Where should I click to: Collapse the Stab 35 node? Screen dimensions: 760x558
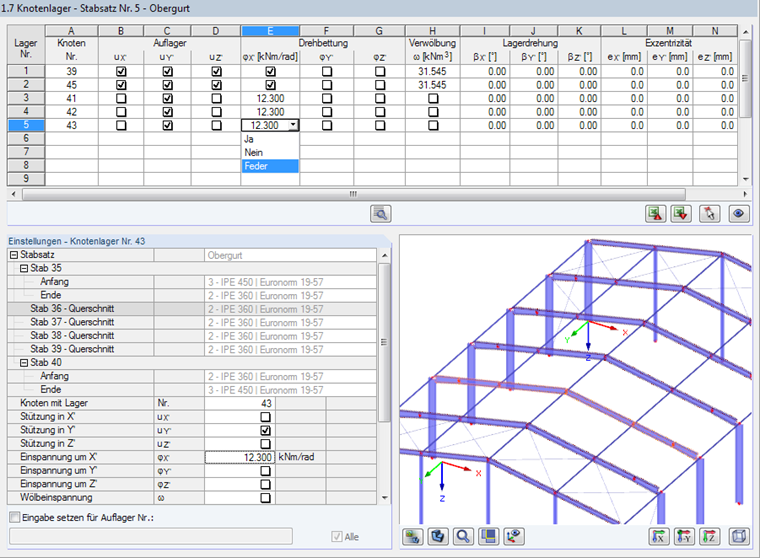click(24, 268)
